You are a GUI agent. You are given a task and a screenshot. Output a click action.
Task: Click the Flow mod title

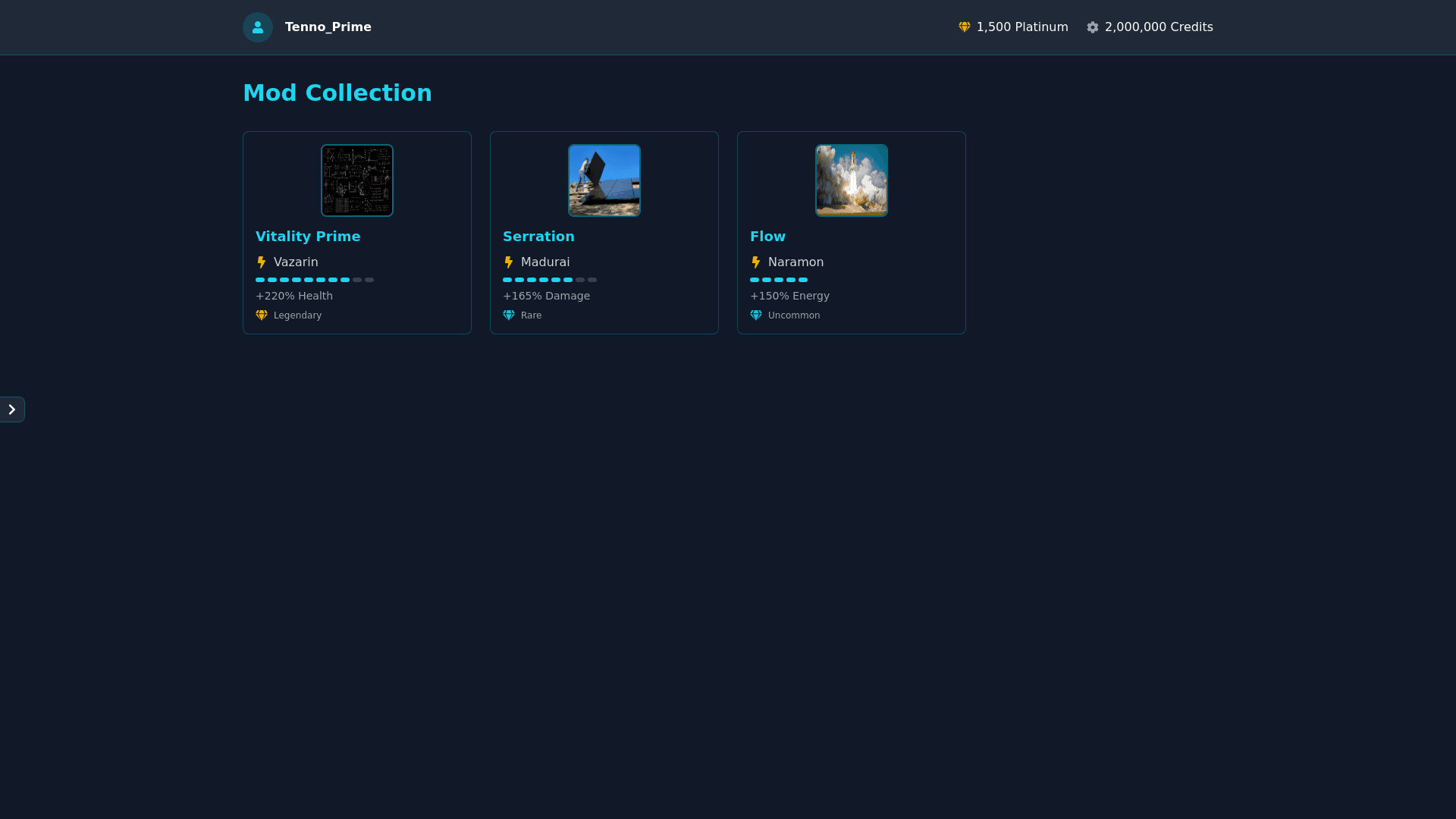(767, 237)
